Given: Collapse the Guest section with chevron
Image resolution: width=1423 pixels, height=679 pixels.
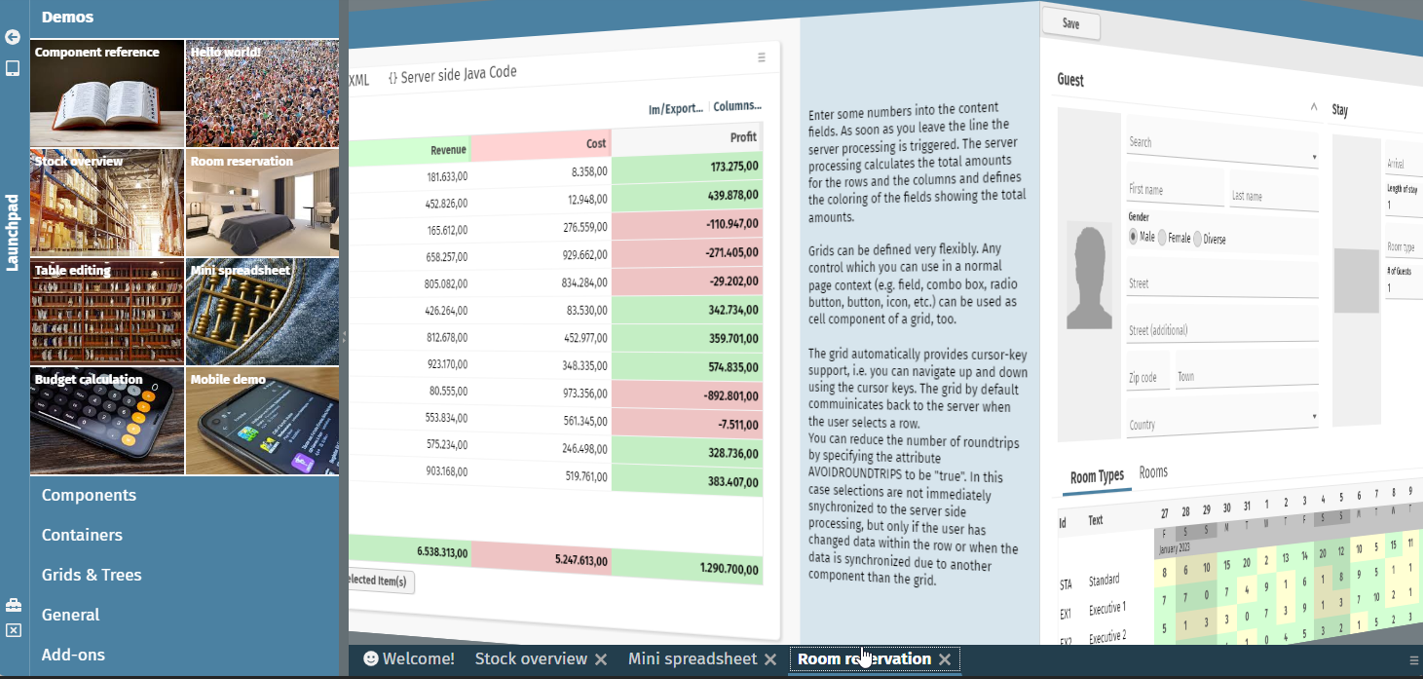Looking at the screenshot, I should tap(1313, 106).
